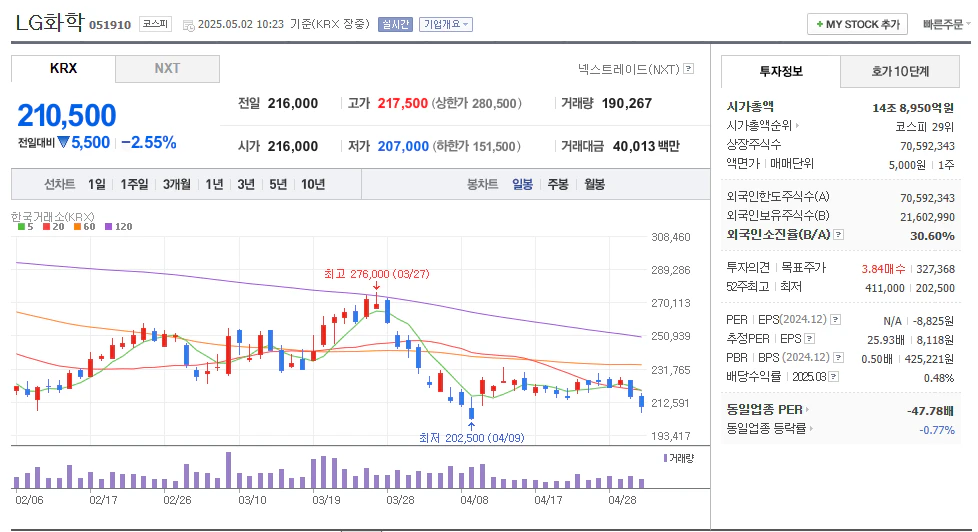Image resolution: width=978 pixels, height=532 pixels.
Task: Open the 배당수익률 2025.03 help icon
Action: click(834, 377)
